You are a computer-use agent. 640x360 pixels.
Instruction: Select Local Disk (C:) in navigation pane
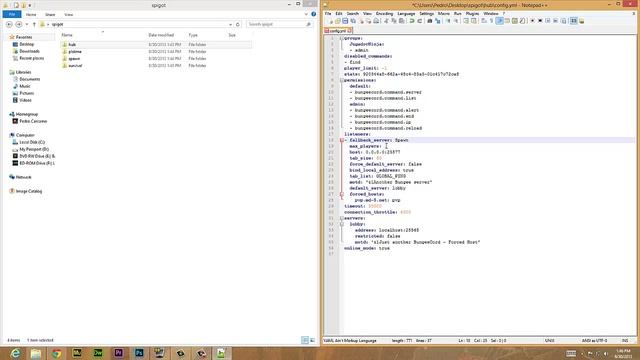32,142
